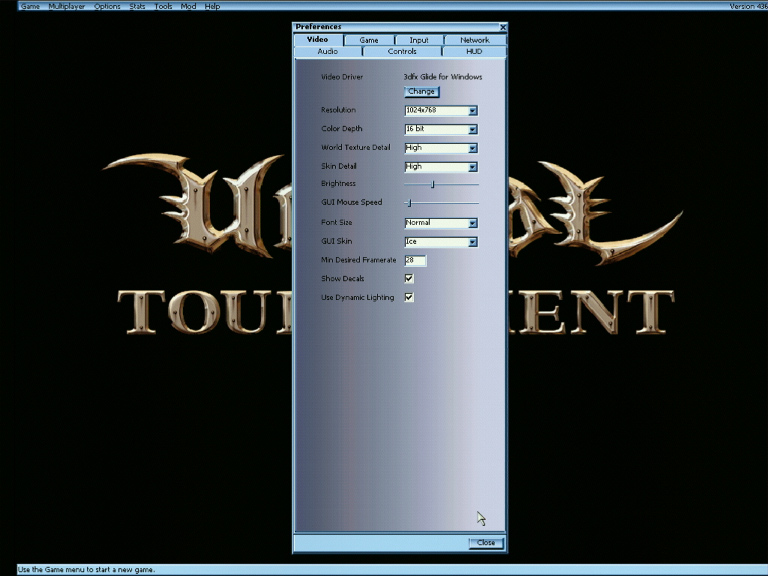Expand the World Texture Detail dropdown
The image size is (768, 576).
(x=473, y=148)
